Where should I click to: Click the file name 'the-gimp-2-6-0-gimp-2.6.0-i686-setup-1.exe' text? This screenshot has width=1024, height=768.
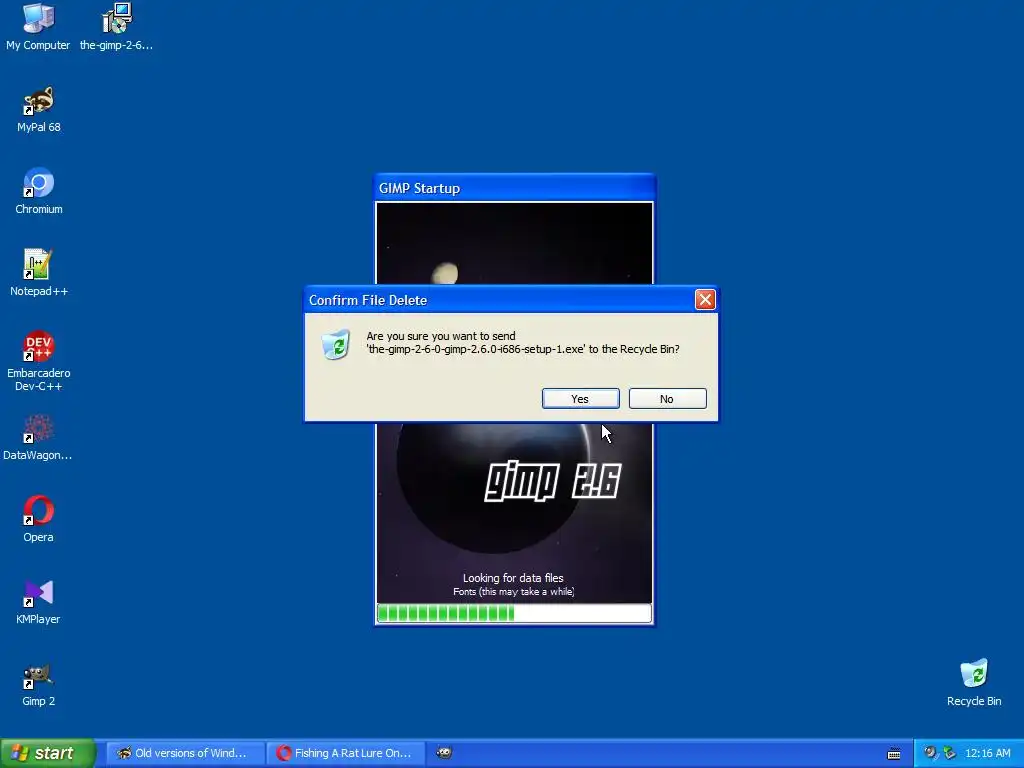tap(476, 349)
